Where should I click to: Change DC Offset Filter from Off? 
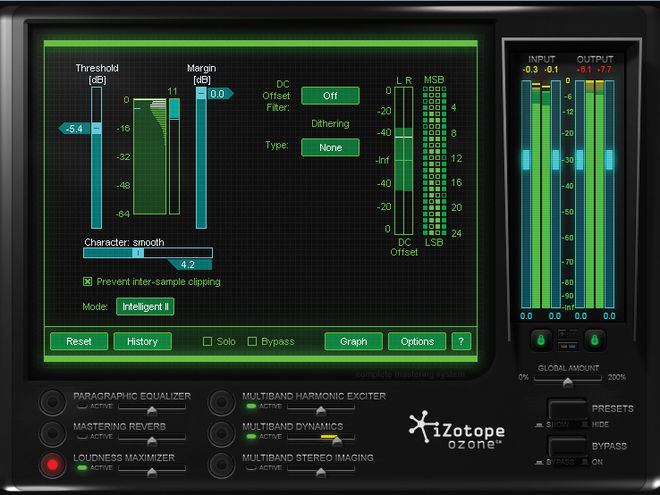pyautogui.click(x=330, y=96)
